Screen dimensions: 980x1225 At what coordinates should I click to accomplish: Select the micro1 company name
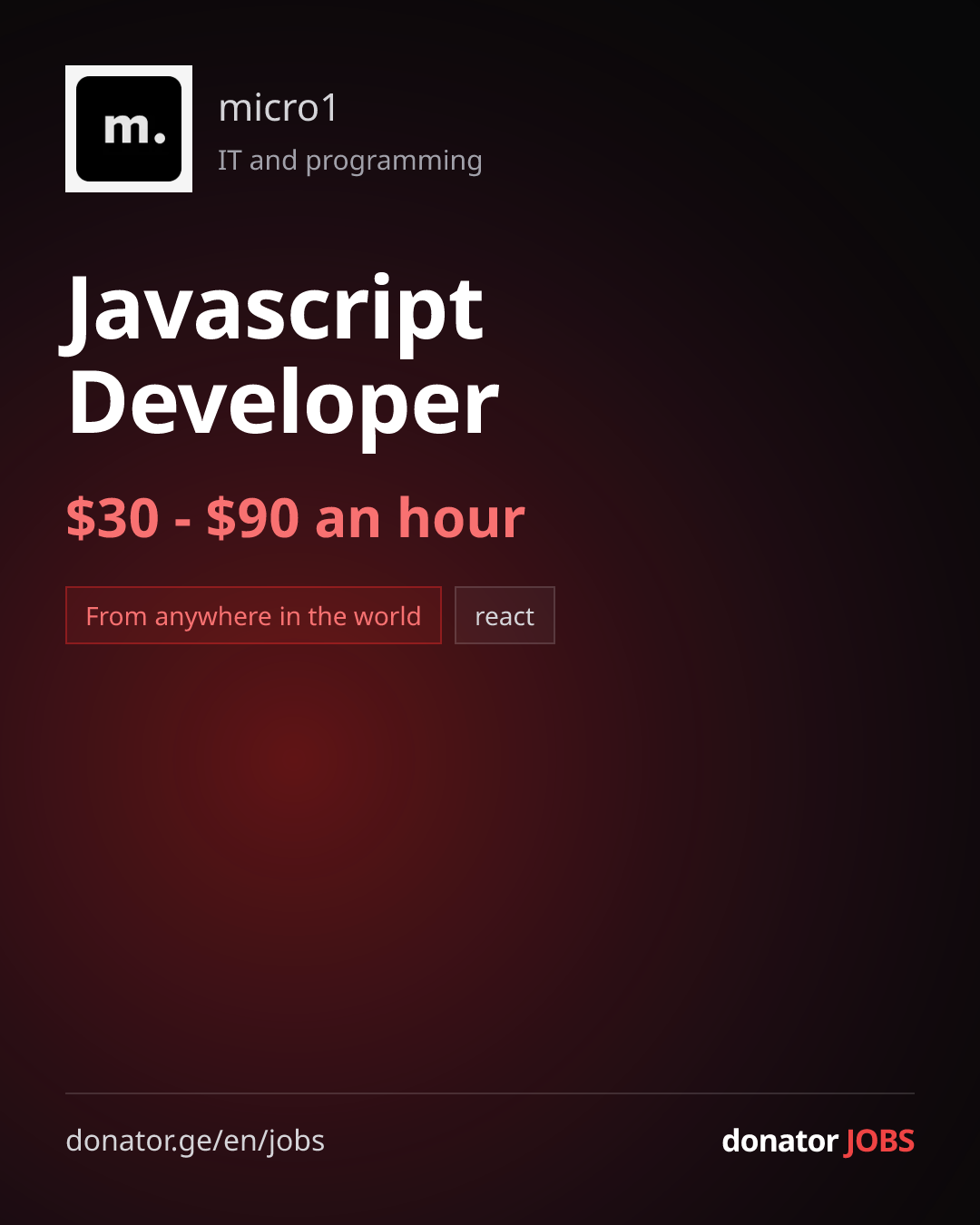tap(279, 108)
